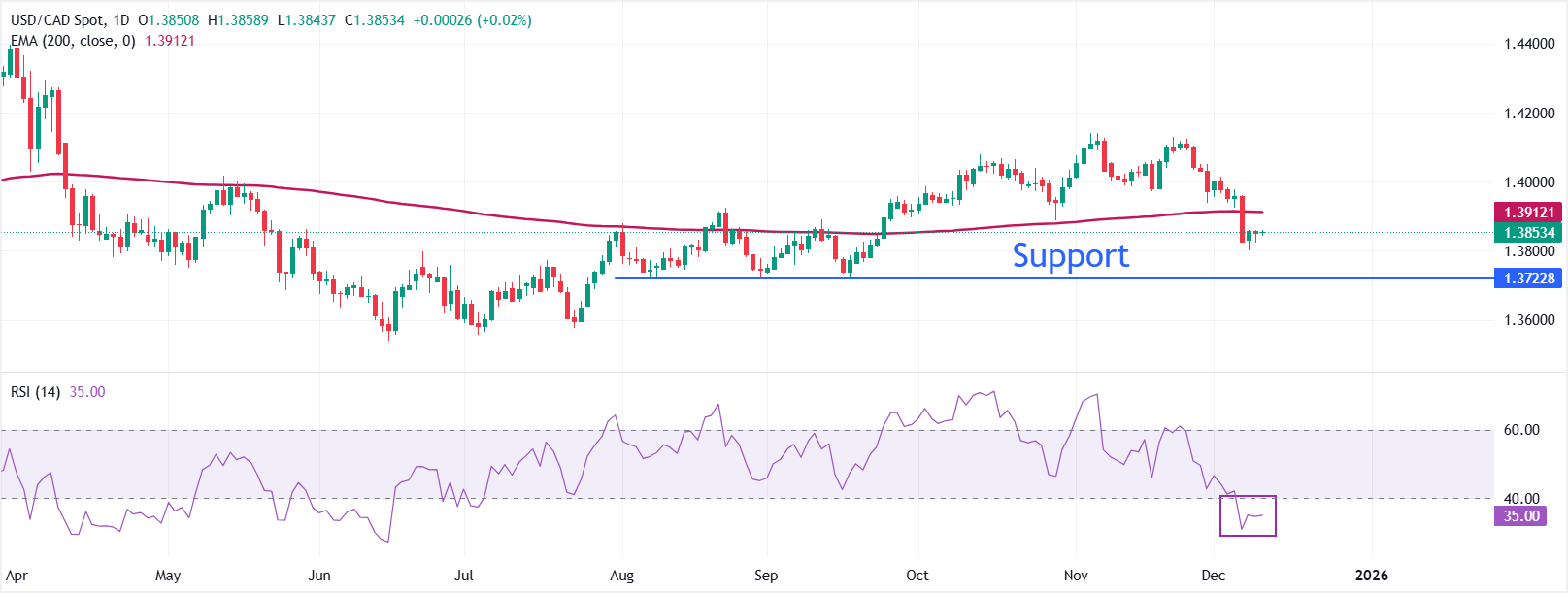Click the RSI 35.00 legend value
The height and width of the screenshot is (593, 1568).
pyautogui.click(x=87, y=392)
